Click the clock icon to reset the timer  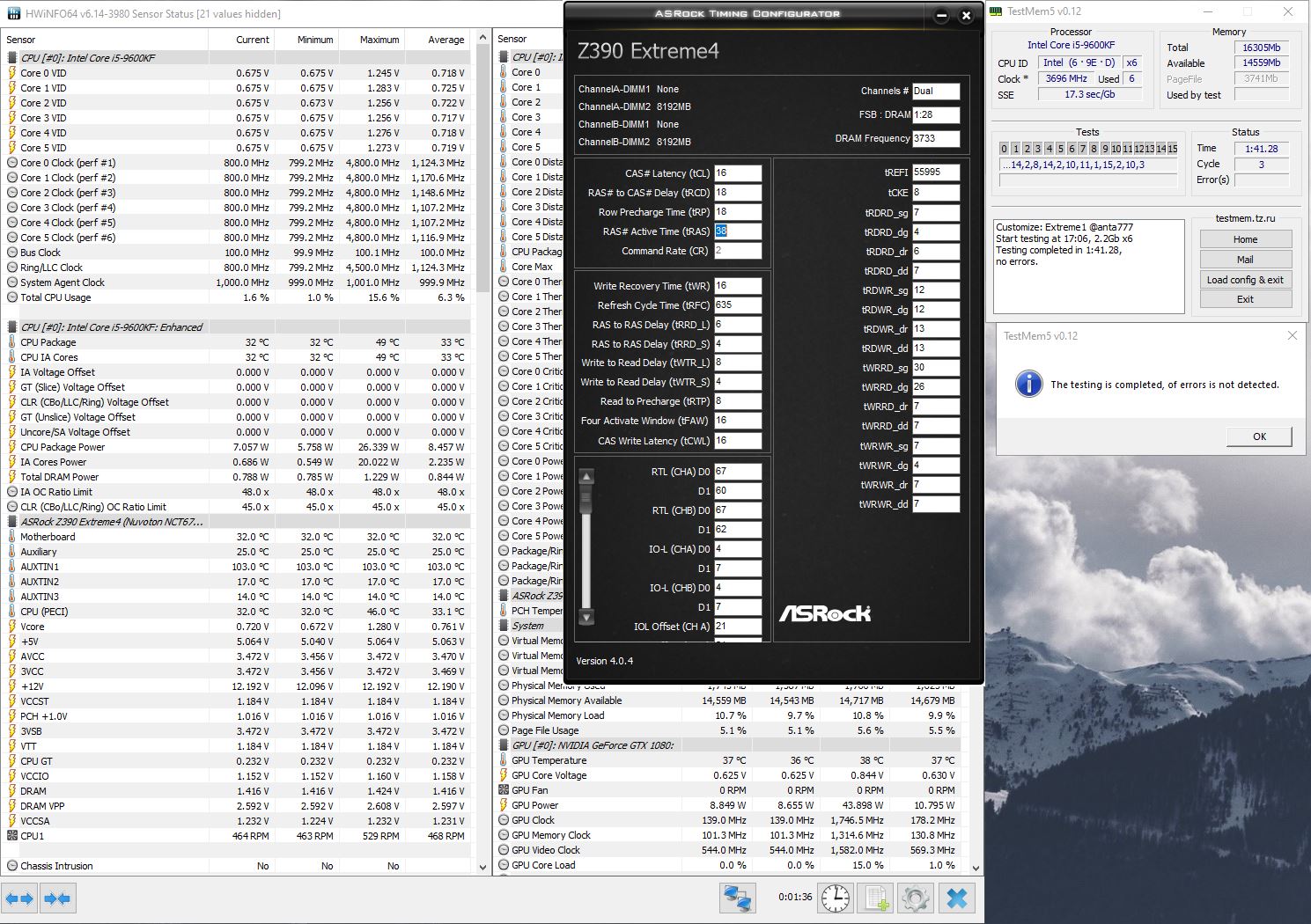click(835, 898)
